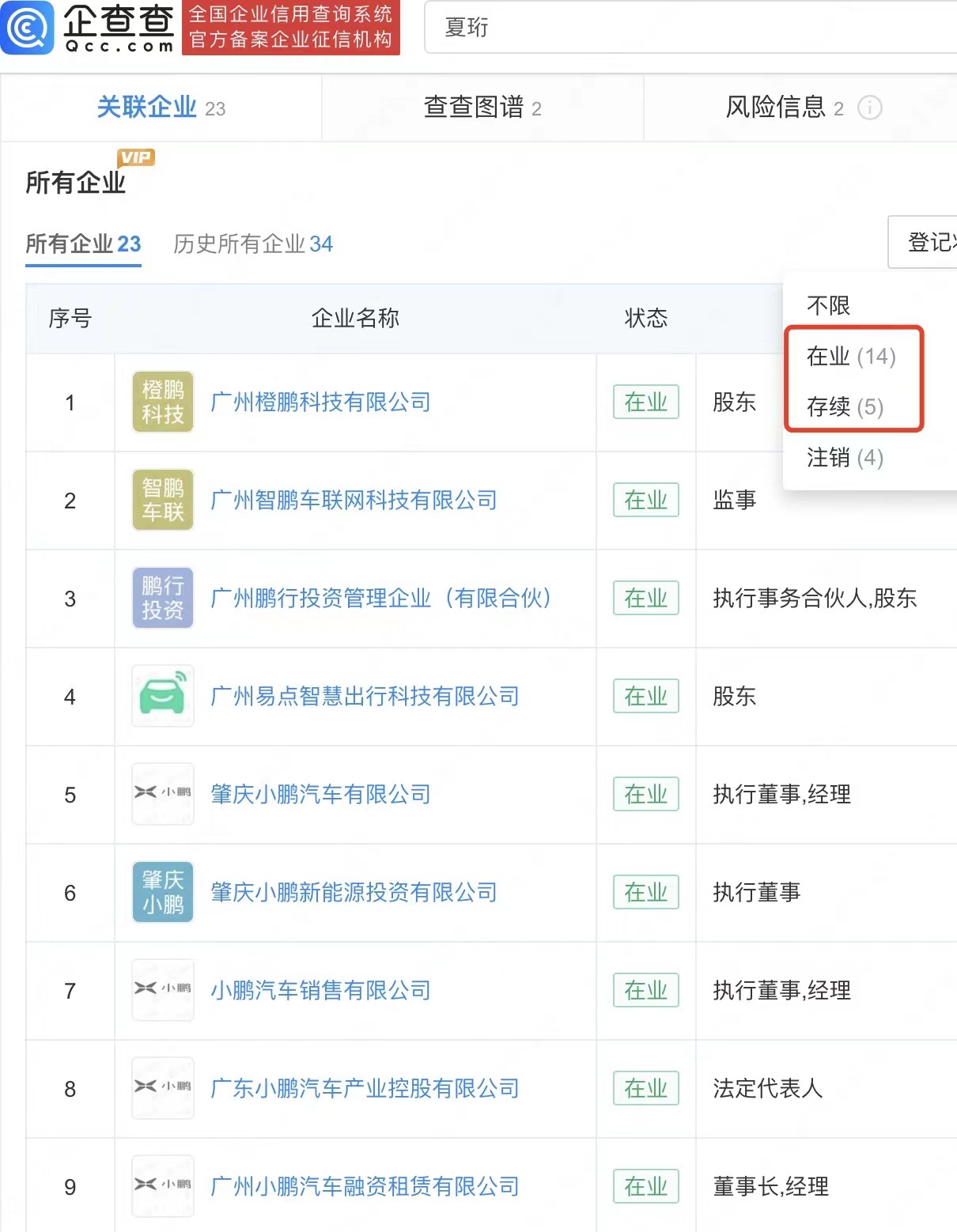Click the VIP badge above 所有企业
This screenshot has height=1232, width=957.
[x=136, y=157]
